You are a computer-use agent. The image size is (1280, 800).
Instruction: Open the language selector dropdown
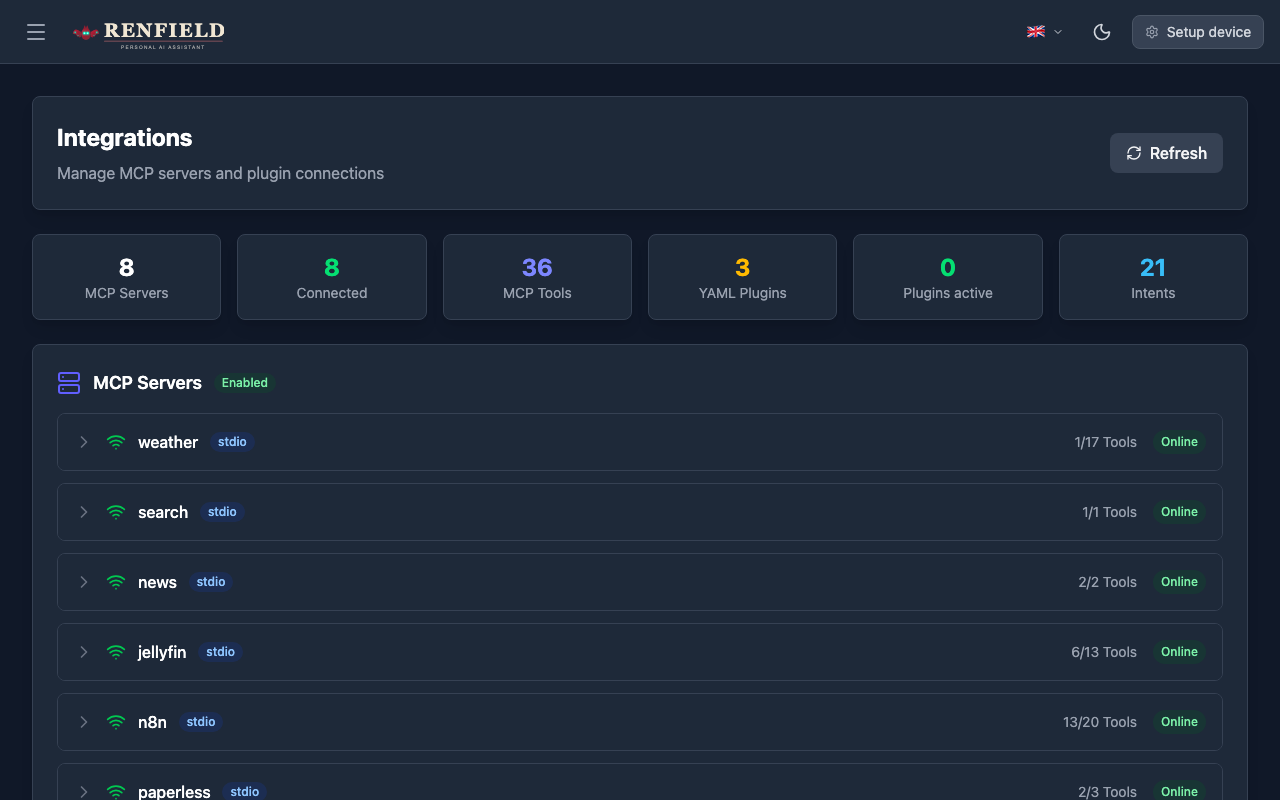(x=1043, y=32)
